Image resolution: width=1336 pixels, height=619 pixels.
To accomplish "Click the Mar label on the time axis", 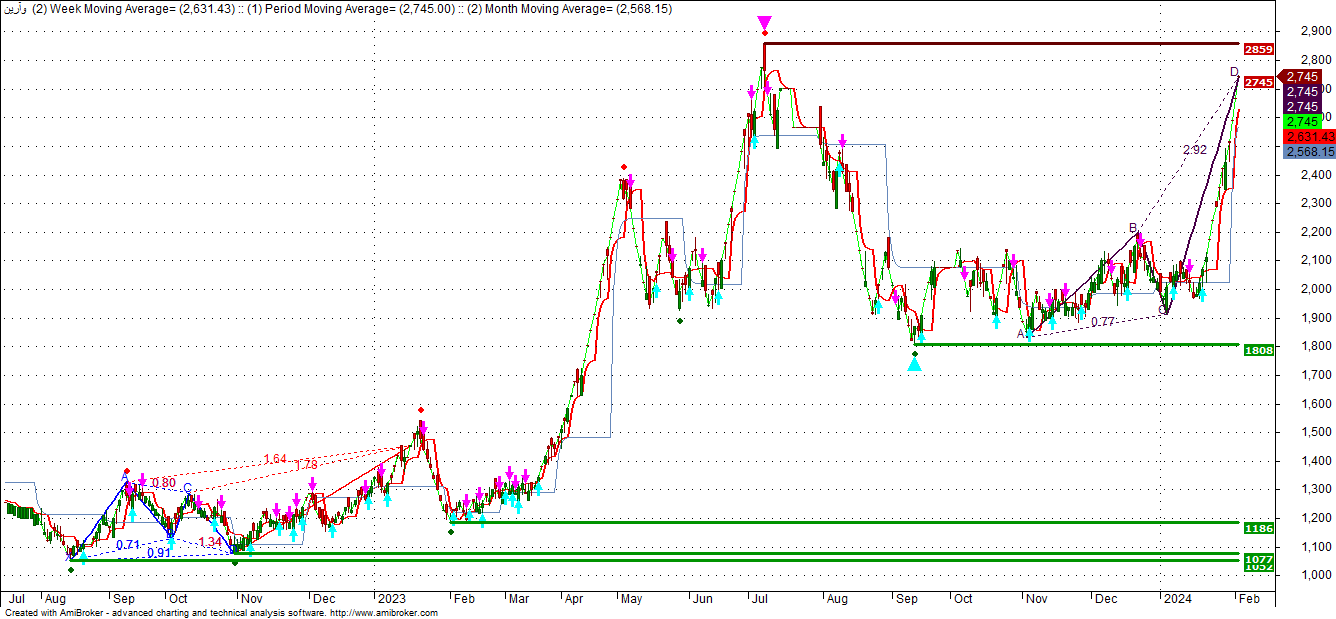I will coord(520,599).
